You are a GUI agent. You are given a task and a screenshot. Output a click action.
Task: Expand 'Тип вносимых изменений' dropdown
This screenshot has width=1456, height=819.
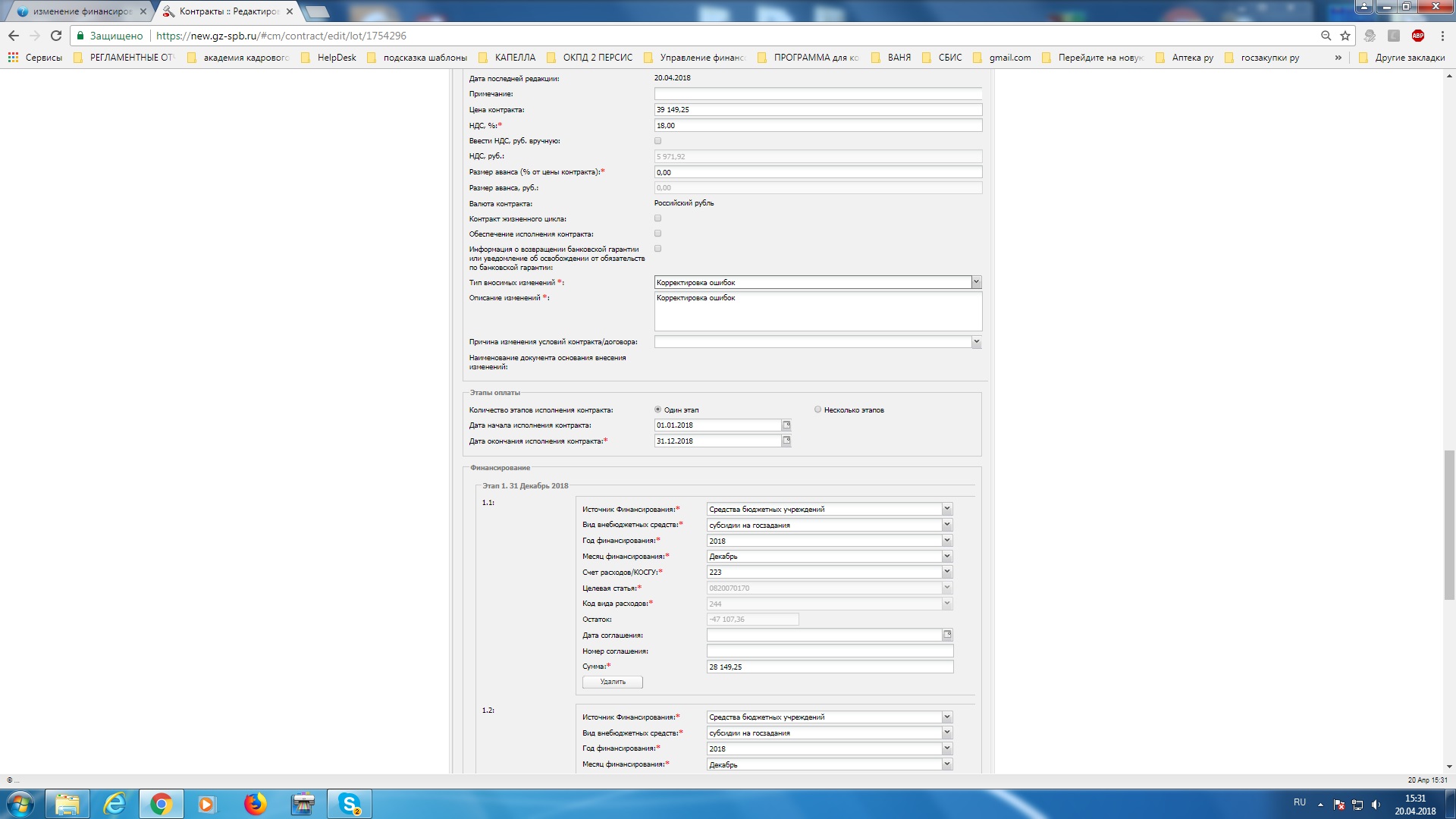click(x=976, y=282)
